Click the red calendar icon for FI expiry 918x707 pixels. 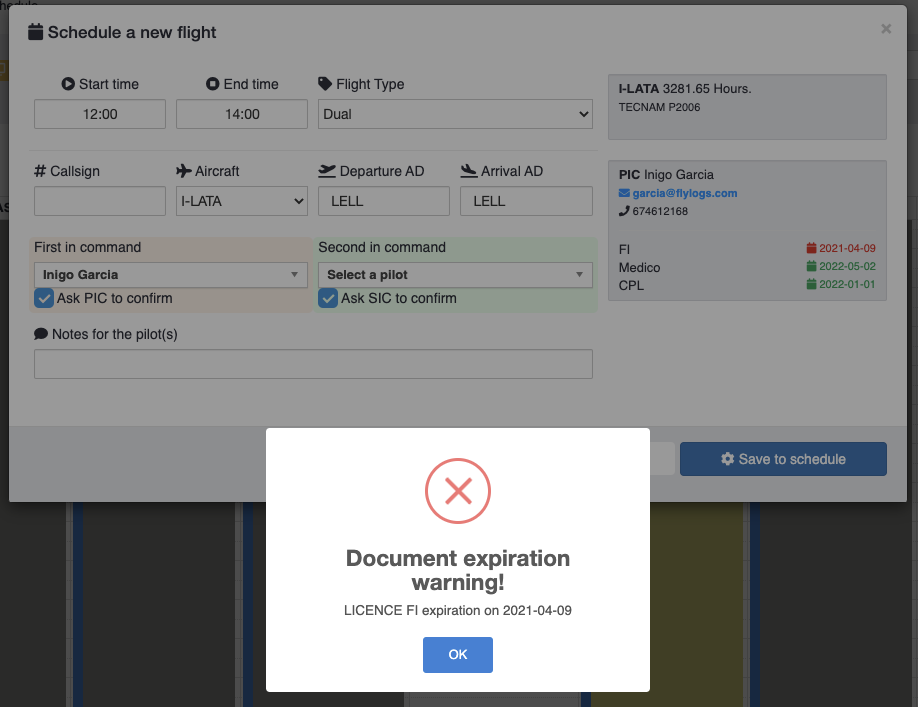click(812, 248)
